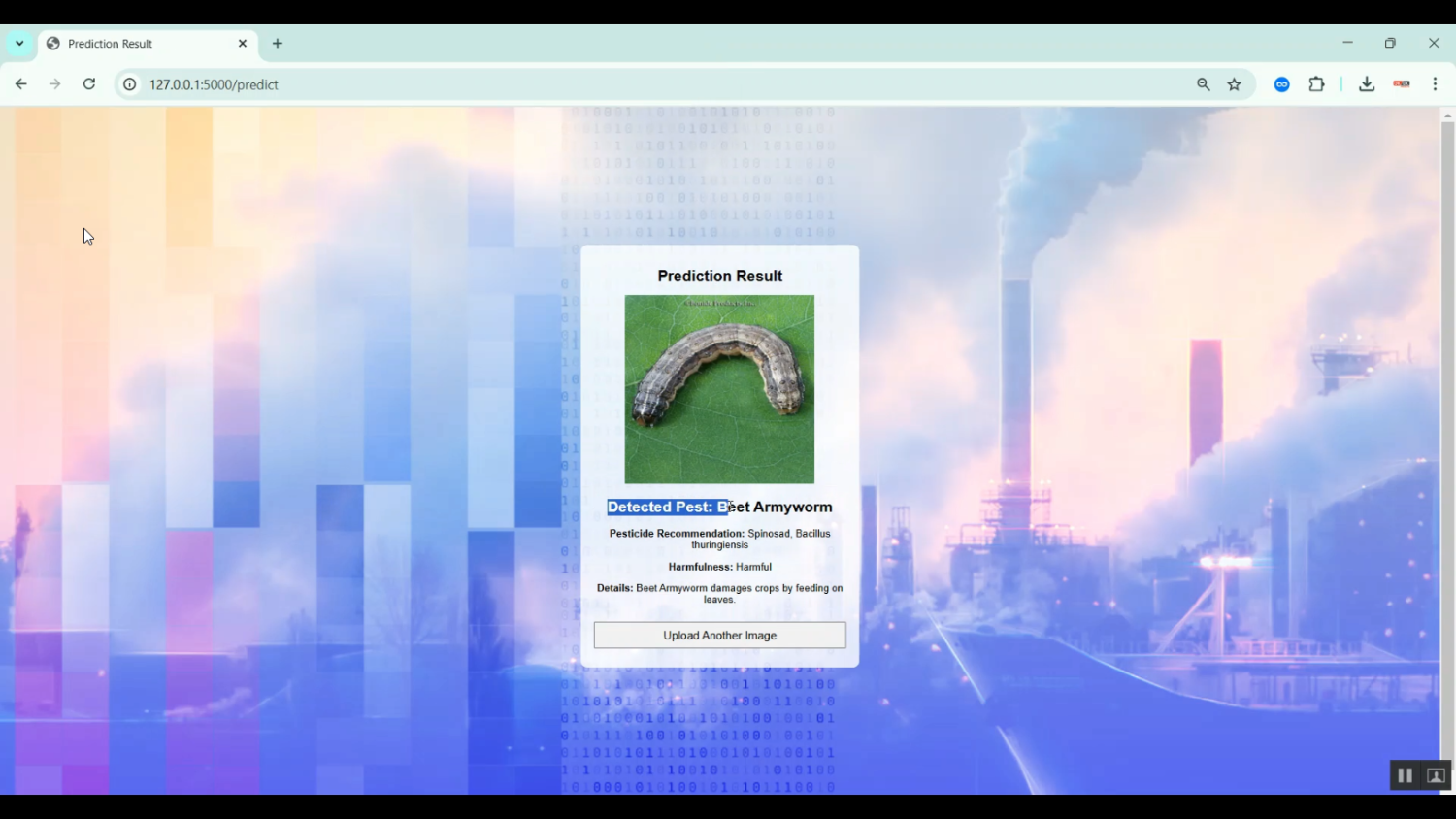View site information icon in address bar
Screen dimensions: 1456x819
coord(129,84)
